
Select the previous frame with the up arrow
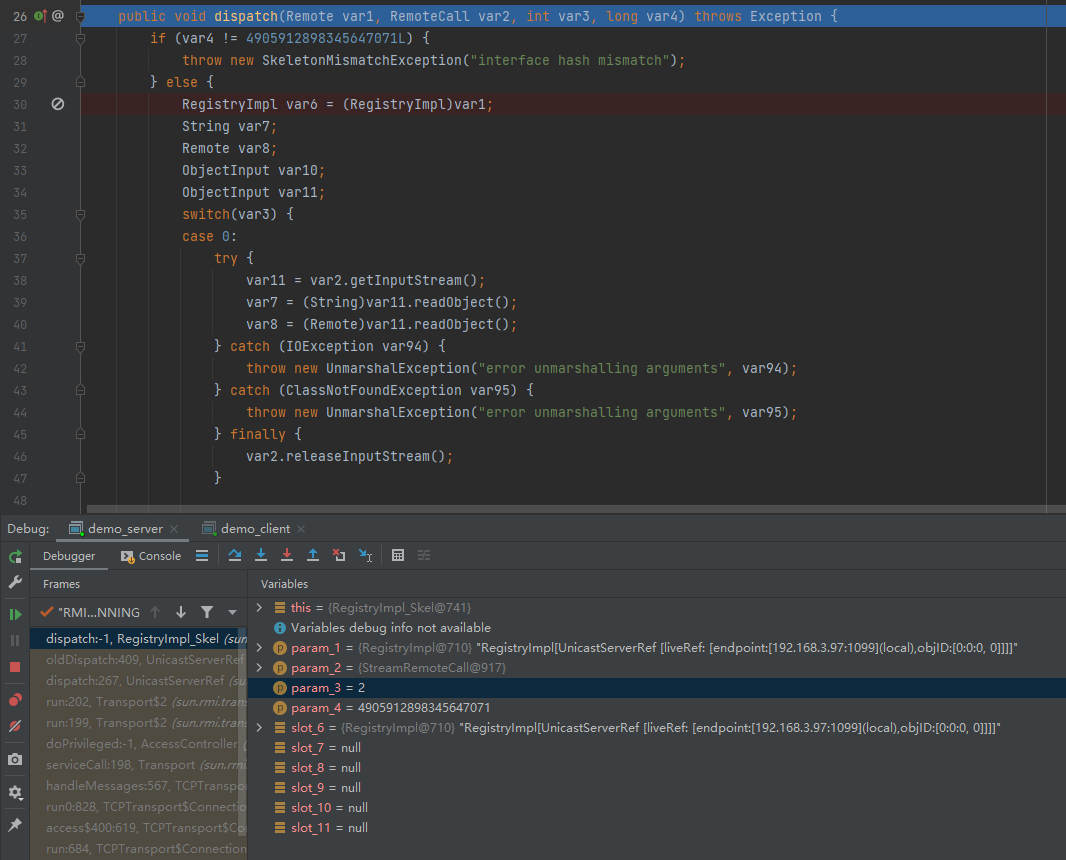155,612
